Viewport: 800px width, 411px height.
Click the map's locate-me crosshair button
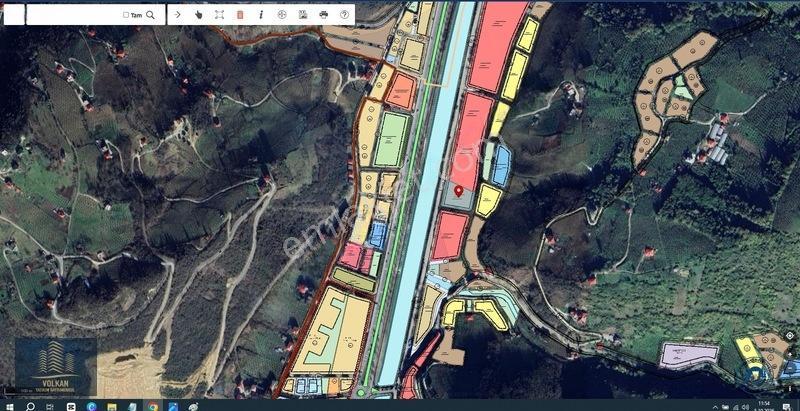[x=790, y=336]
